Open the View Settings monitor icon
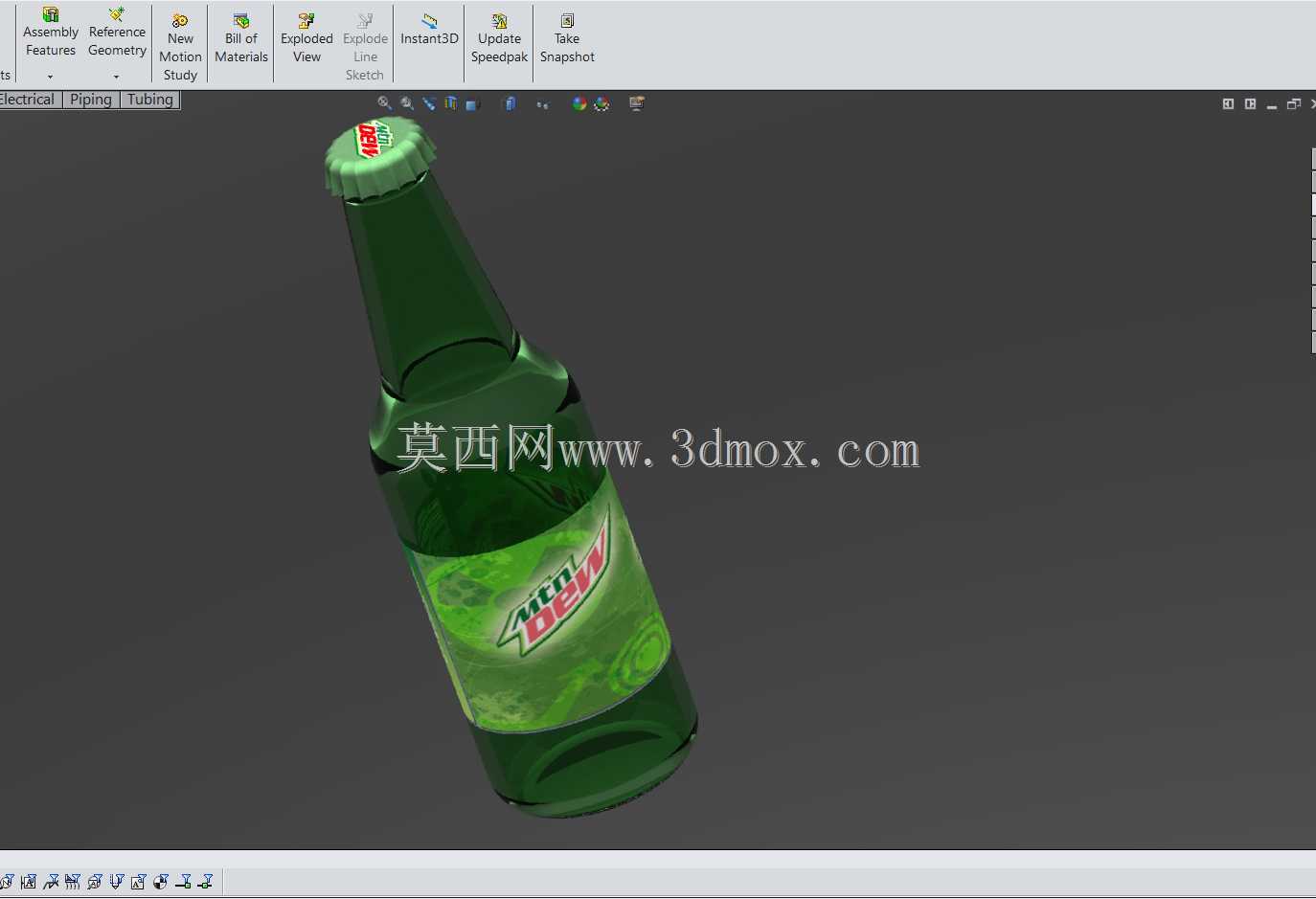This screenshot has width=1316, height=899. (637, 103)
